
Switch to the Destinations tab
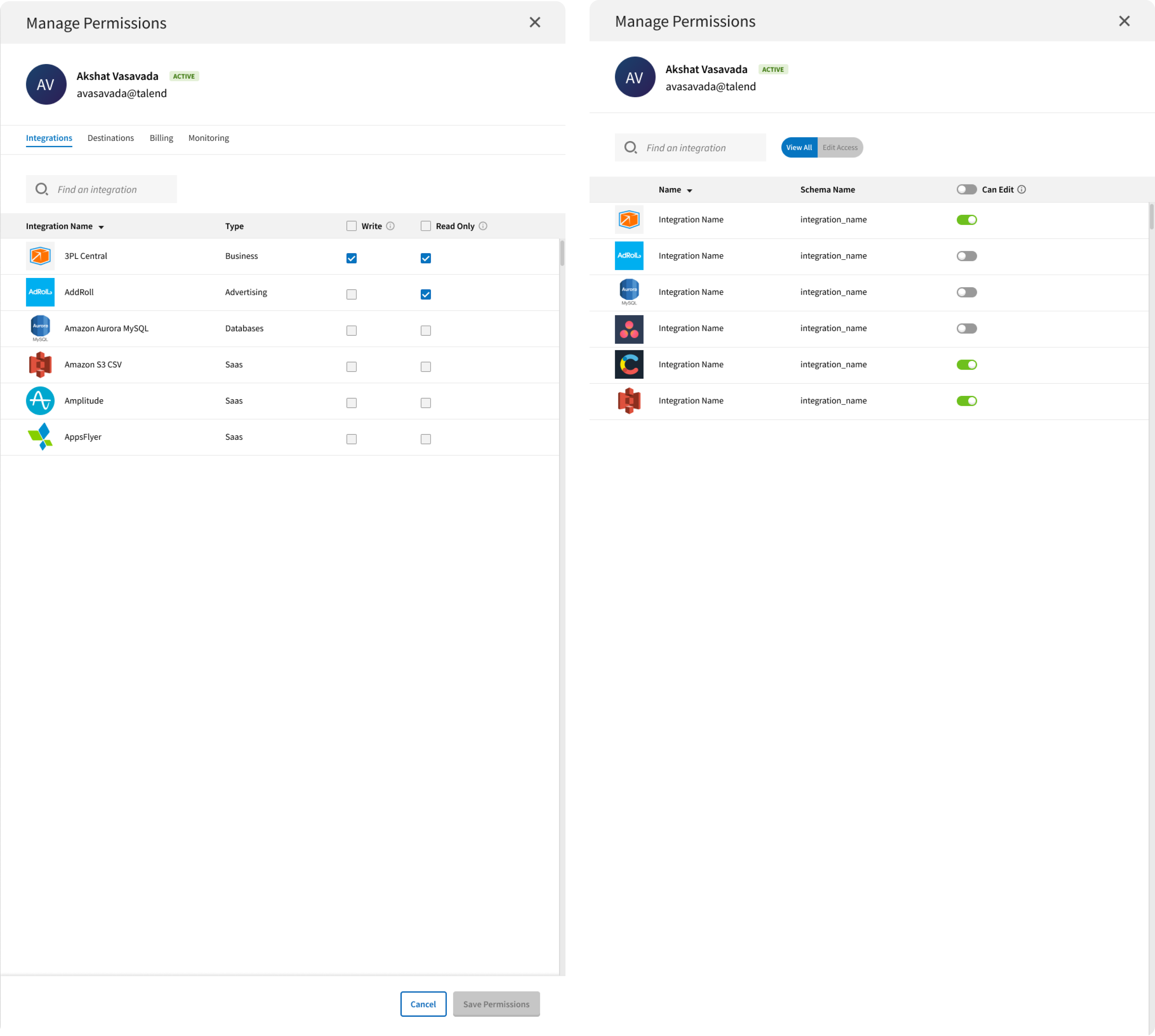pyautogui.click(x=110, y=138)
